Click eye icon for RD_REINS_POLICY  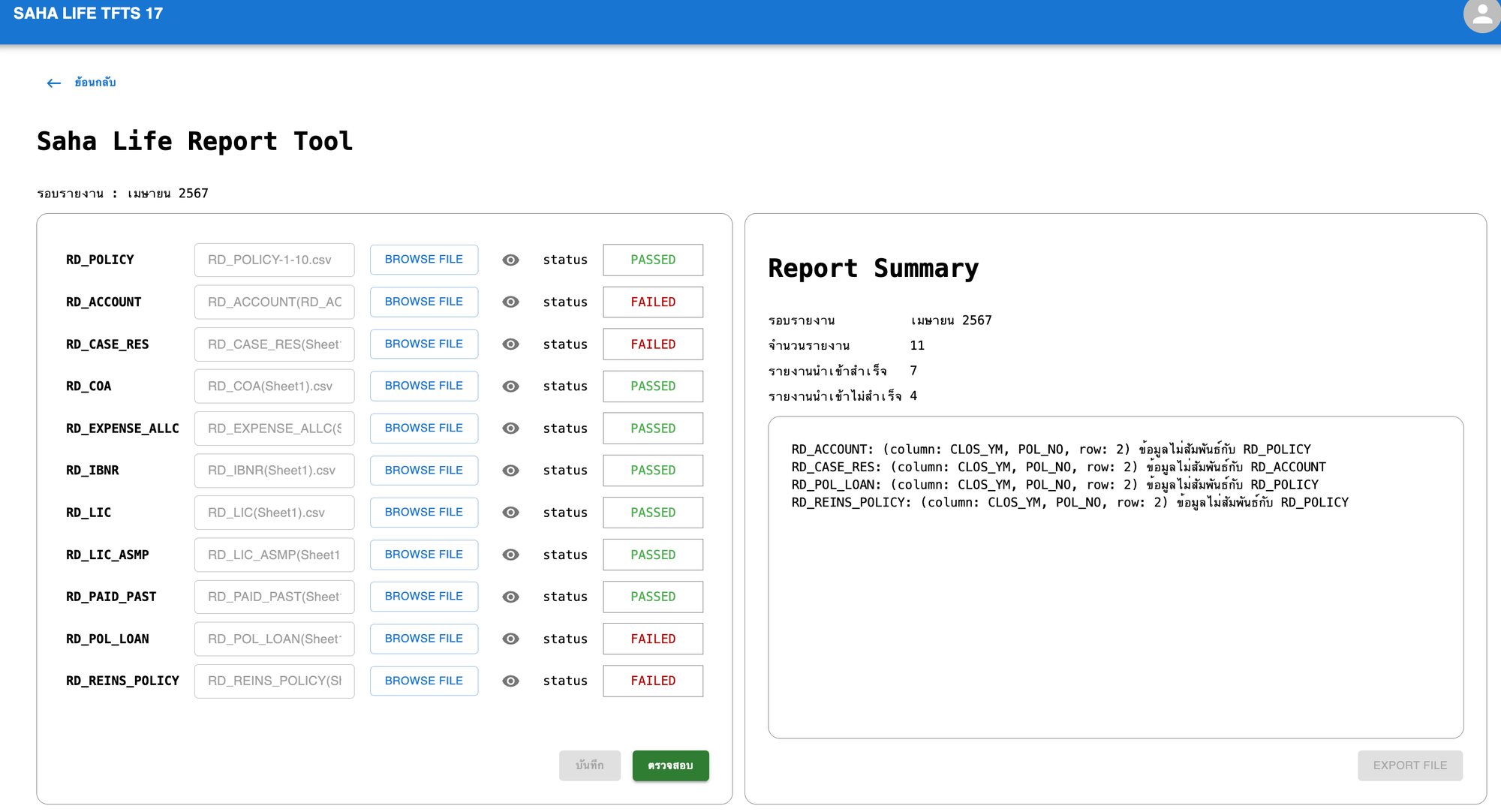tap(510, 681)
